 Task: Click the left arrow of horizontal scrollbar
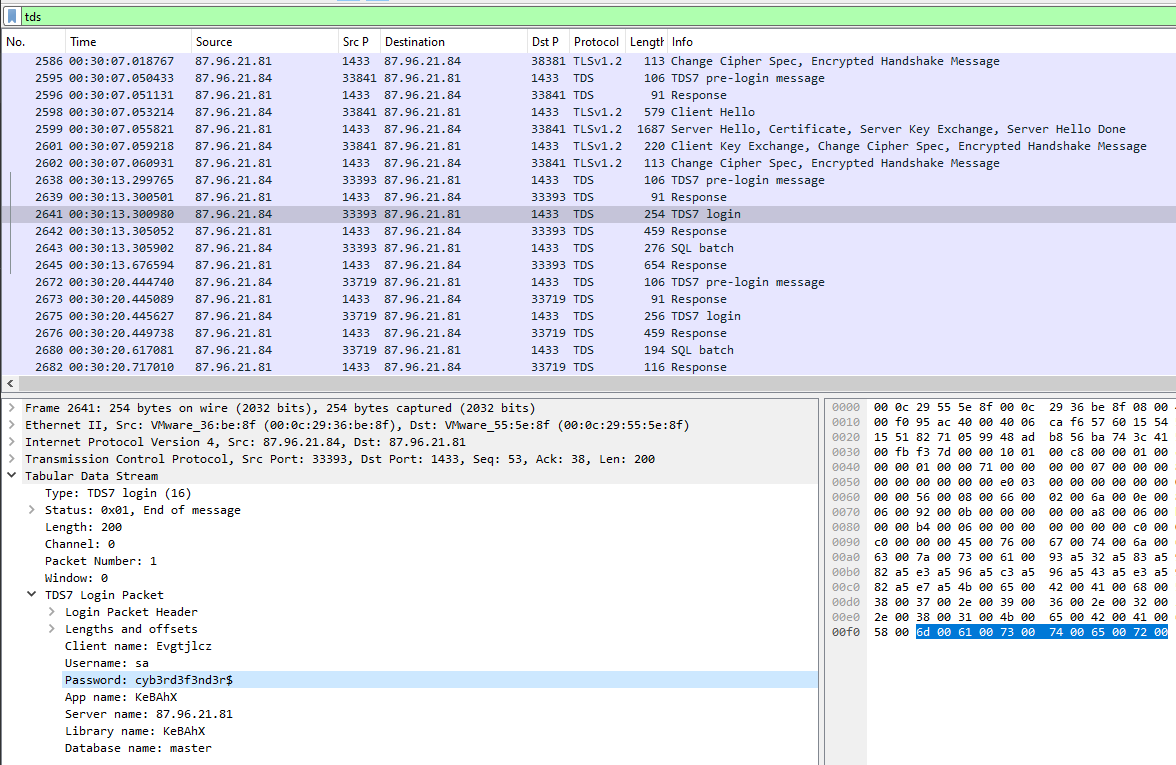pyautogui.click(x=11, y=384)
